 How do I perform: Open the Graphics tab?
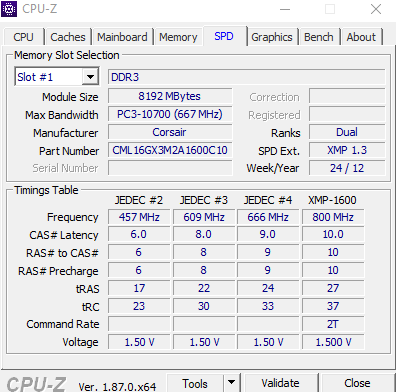pos(272,37)
